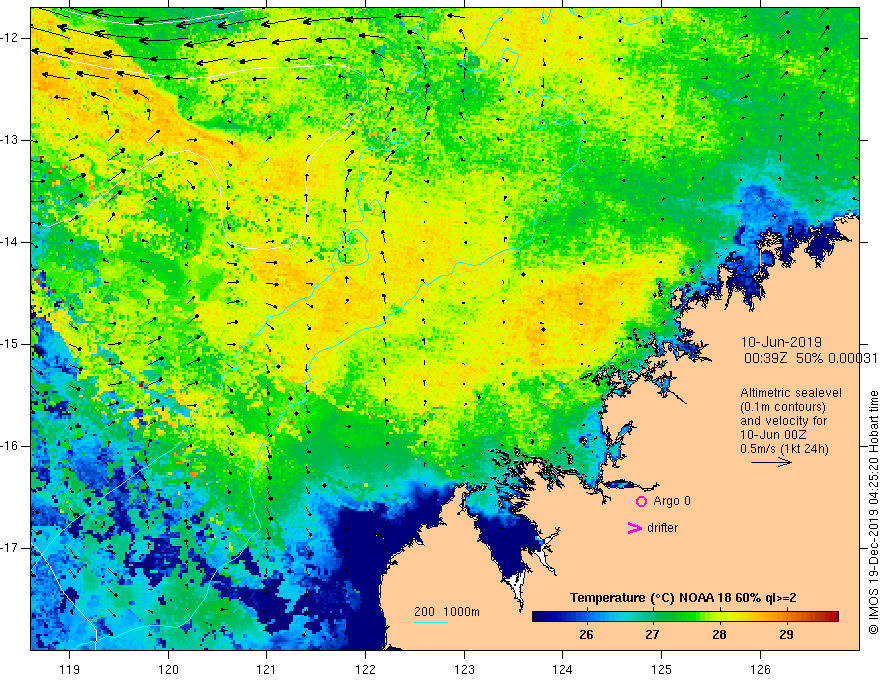Screen dimensions: 880x680
Task: Click the magenta Argo 0 circle marker
Action: click(x=641, y=501)
